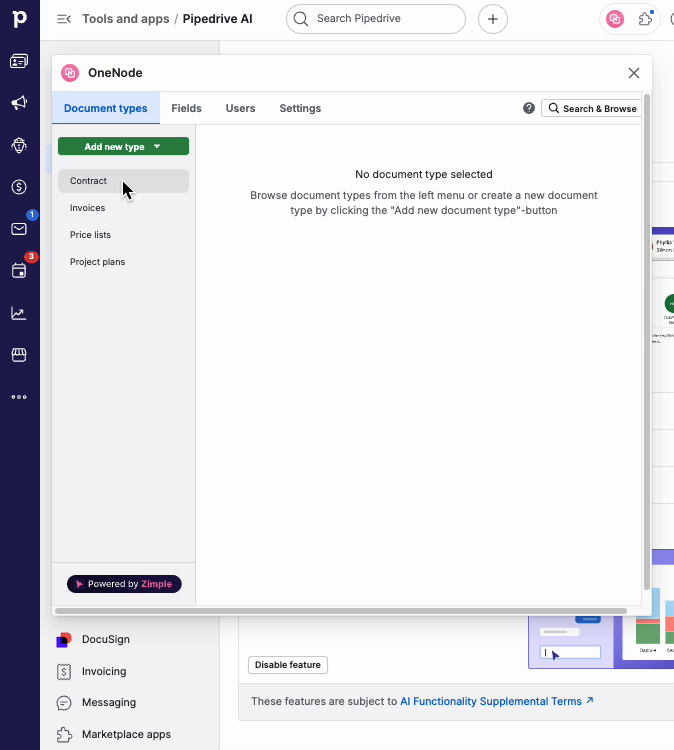The width and height of the screenshot is (674, 750).
Task: Select the Price lists document type
Action: click(123, 235)
